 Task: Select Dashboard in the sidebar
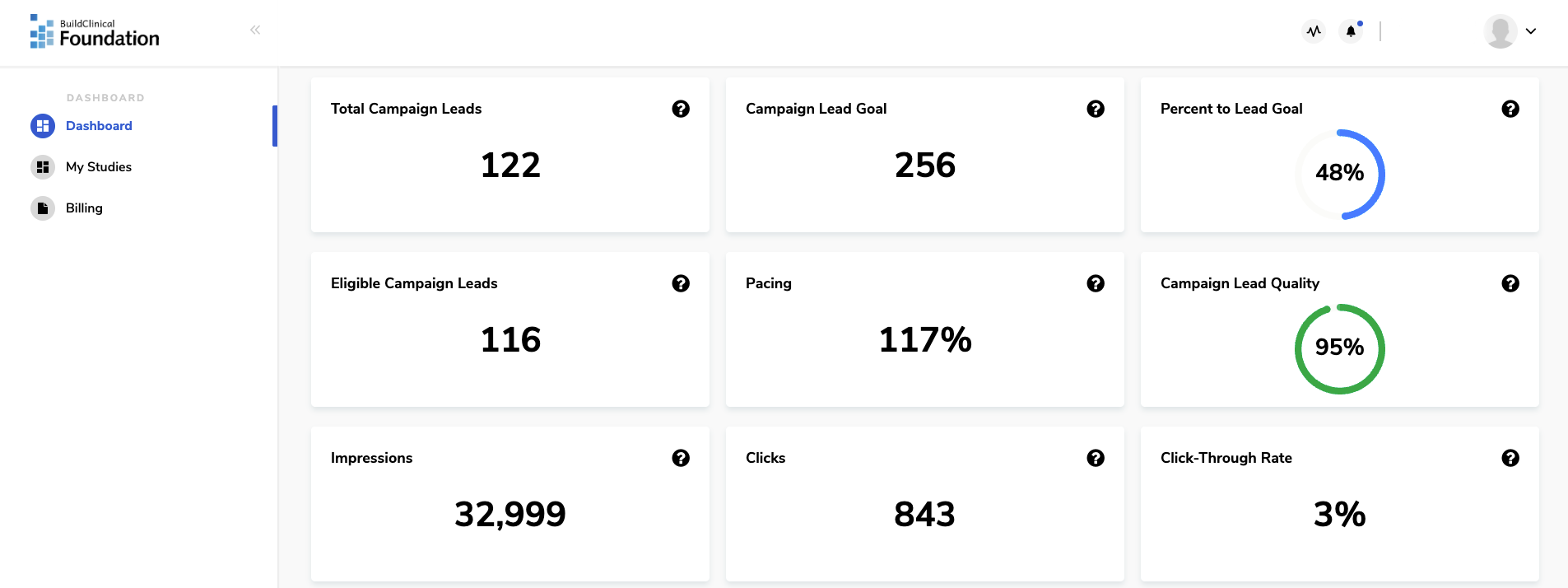[x=99, y=126]
